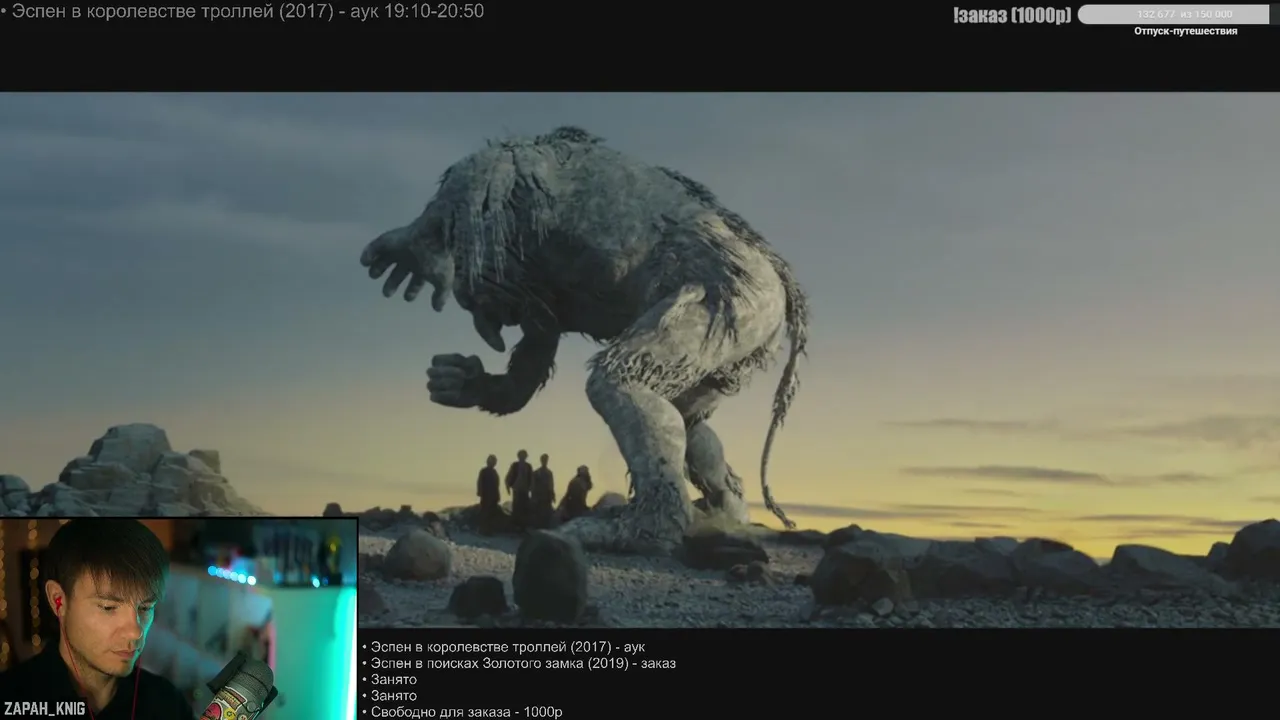Click the movie frame showing the giant troll
The height and width of the screenshot is (720, 1280).
coord(640,360)
